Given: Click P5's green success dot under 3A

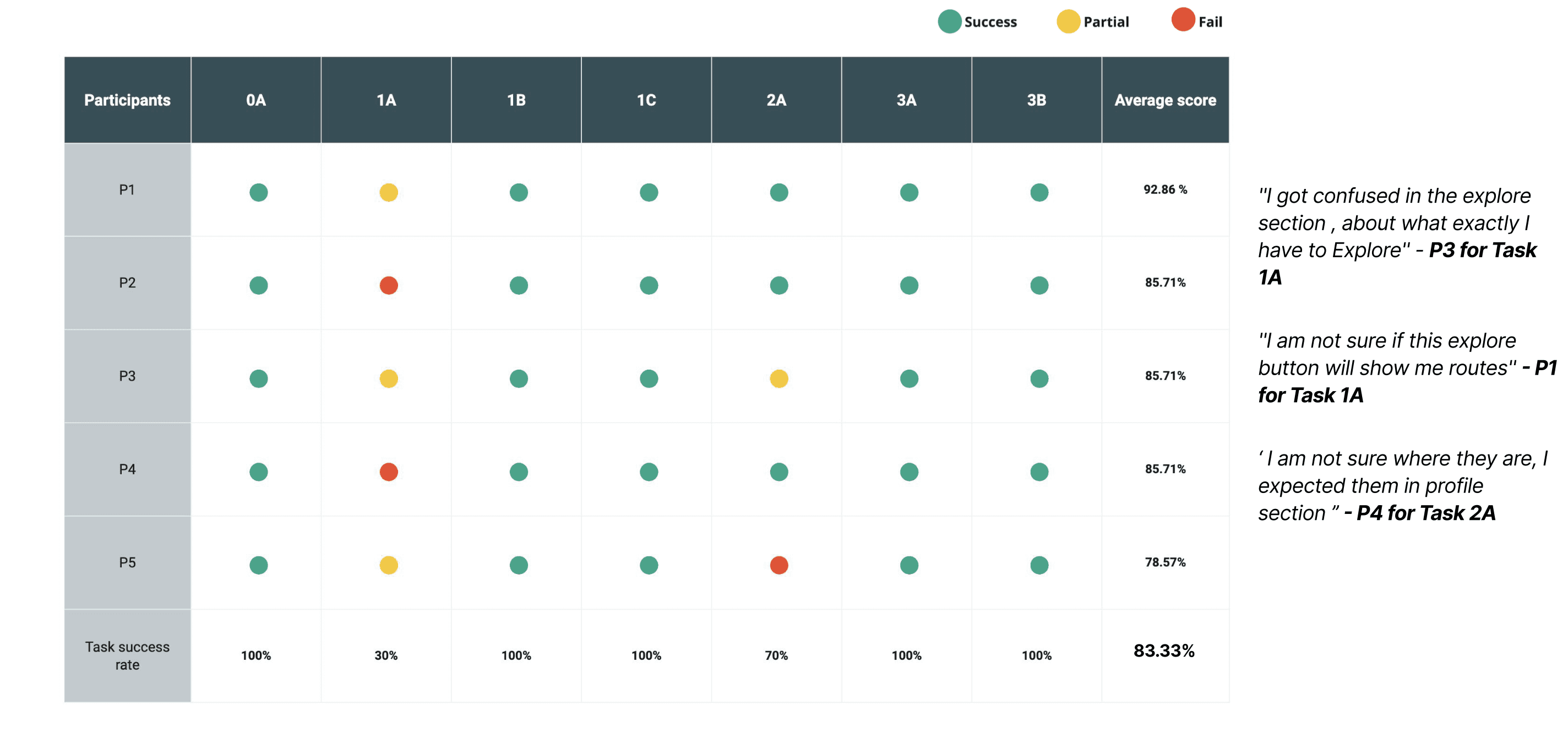Looking at the screenshot, I should pyautogui.click(x=909, y=565).
